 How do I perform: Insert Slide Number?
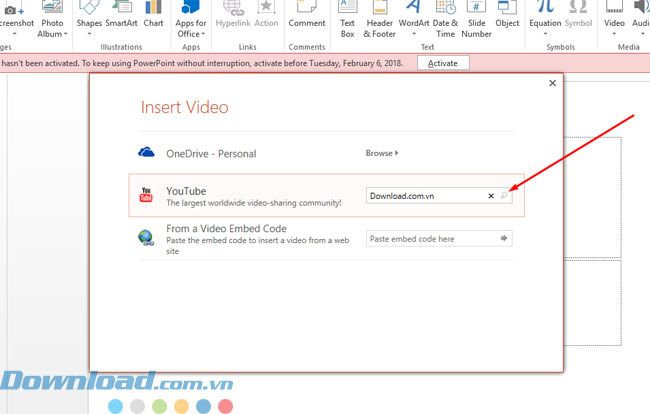tap(476, 20)
